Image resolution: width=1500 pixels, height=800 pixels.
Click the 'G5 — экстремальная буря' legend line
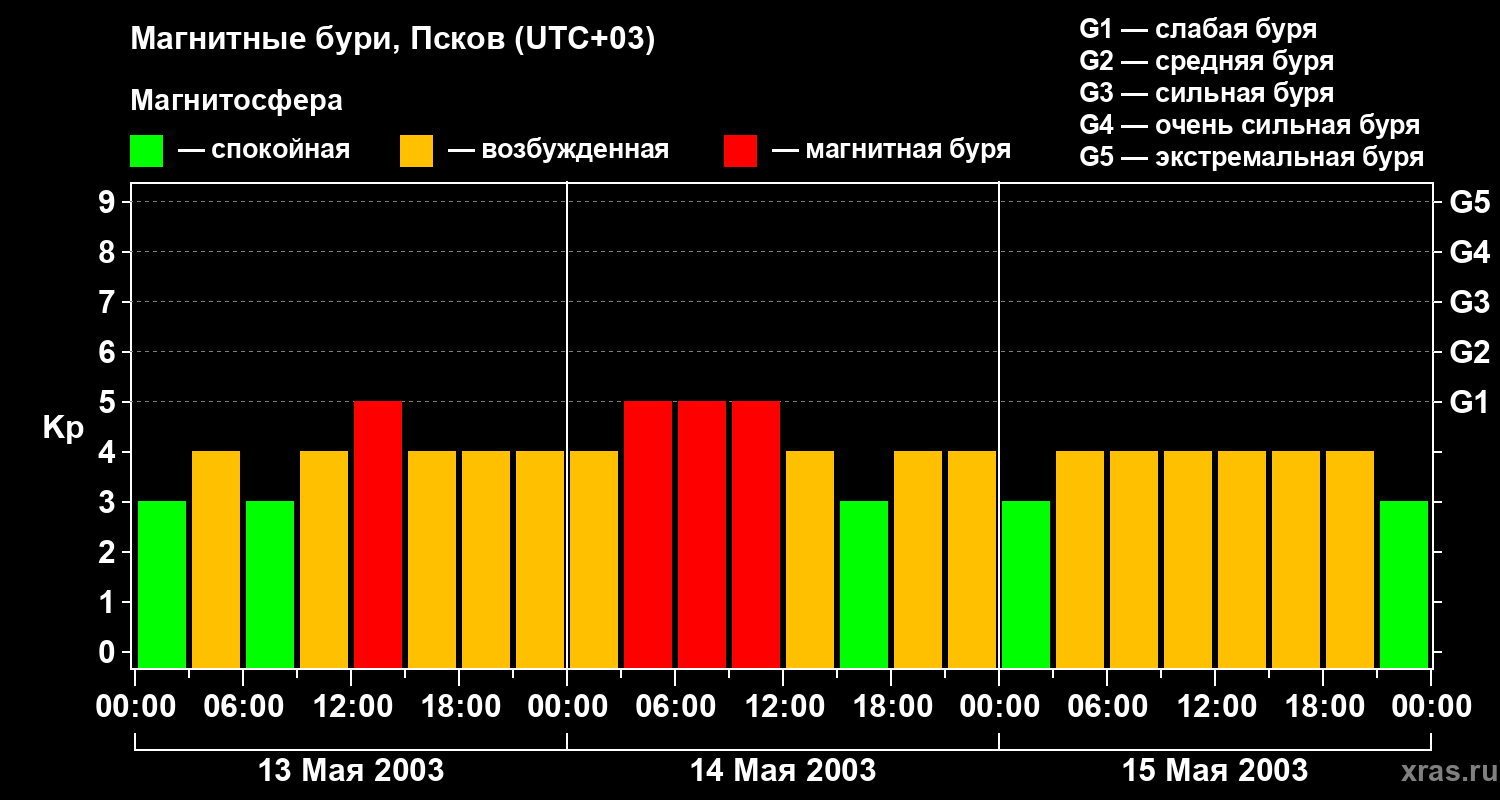tap(1251, 158)
